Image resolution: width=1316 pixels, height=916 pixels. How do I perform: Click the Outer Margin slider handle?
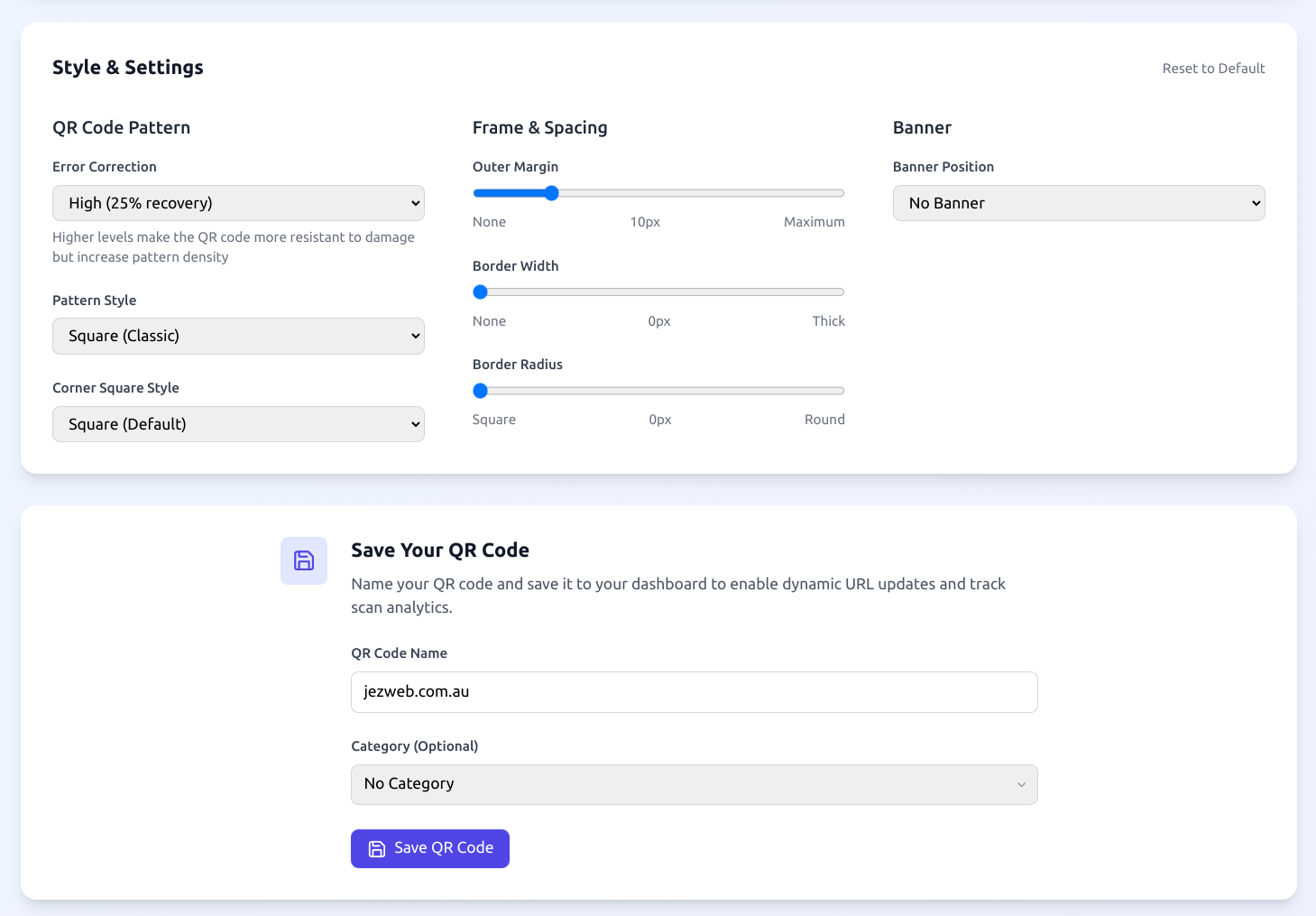tap(551, 193)
